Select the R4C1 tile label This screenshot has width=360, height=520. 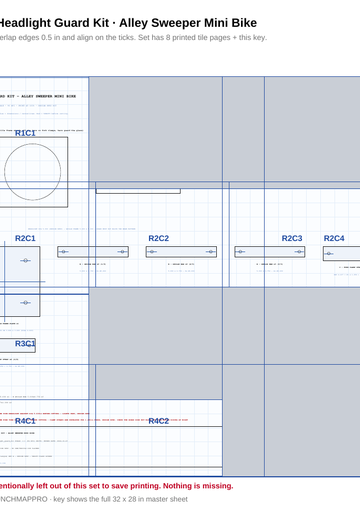click(25, 421)
